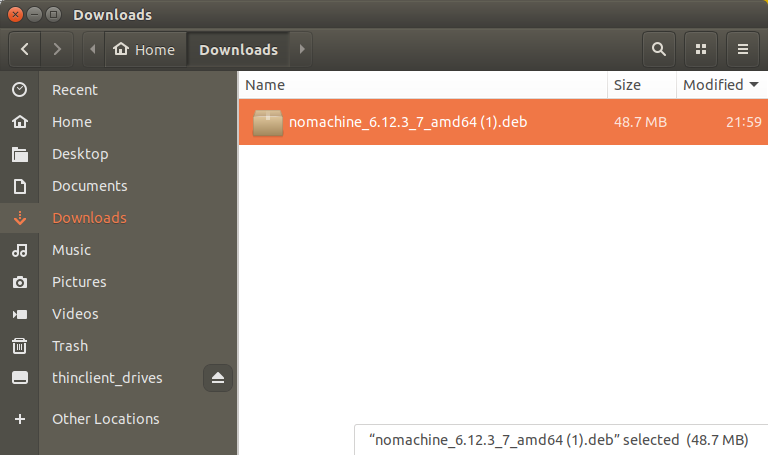This screenshot has width=768, height=455.
Task: Click the Downloads arrow icon in the sidebar
Action: (x=20, y=218)
